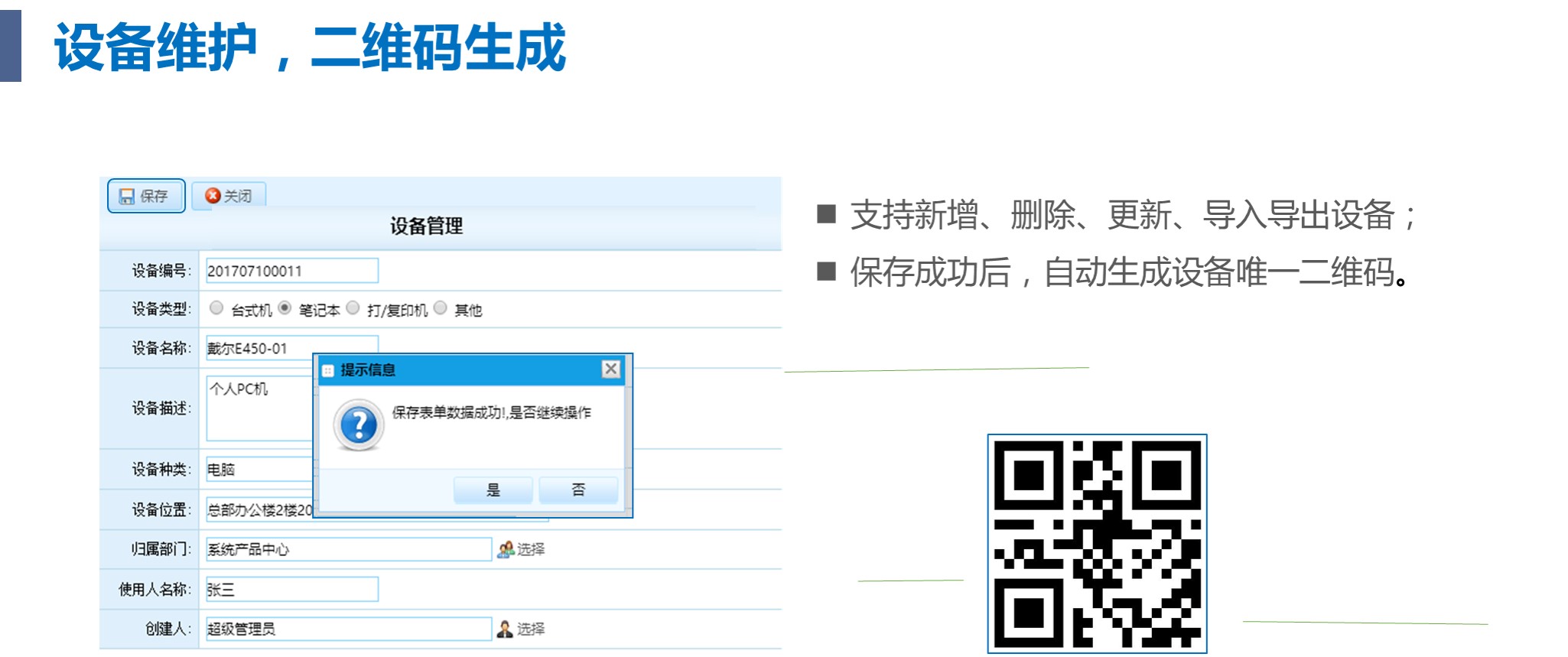Click the 设备位置 input field
The height and width of the screenshot is (657, 1568).
coord(260,509)
